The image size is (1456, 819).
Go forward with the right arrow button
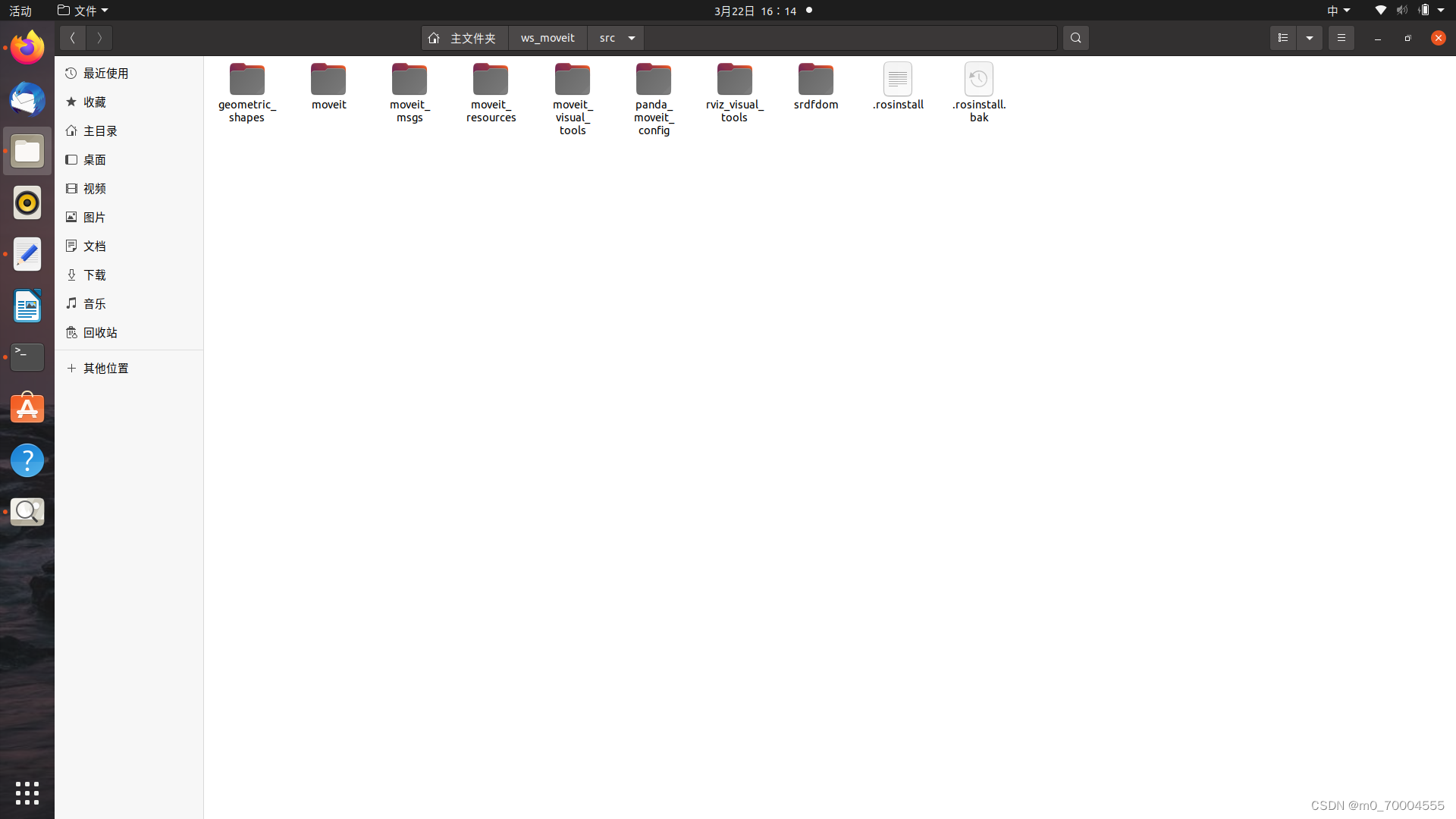coord(99,38)
